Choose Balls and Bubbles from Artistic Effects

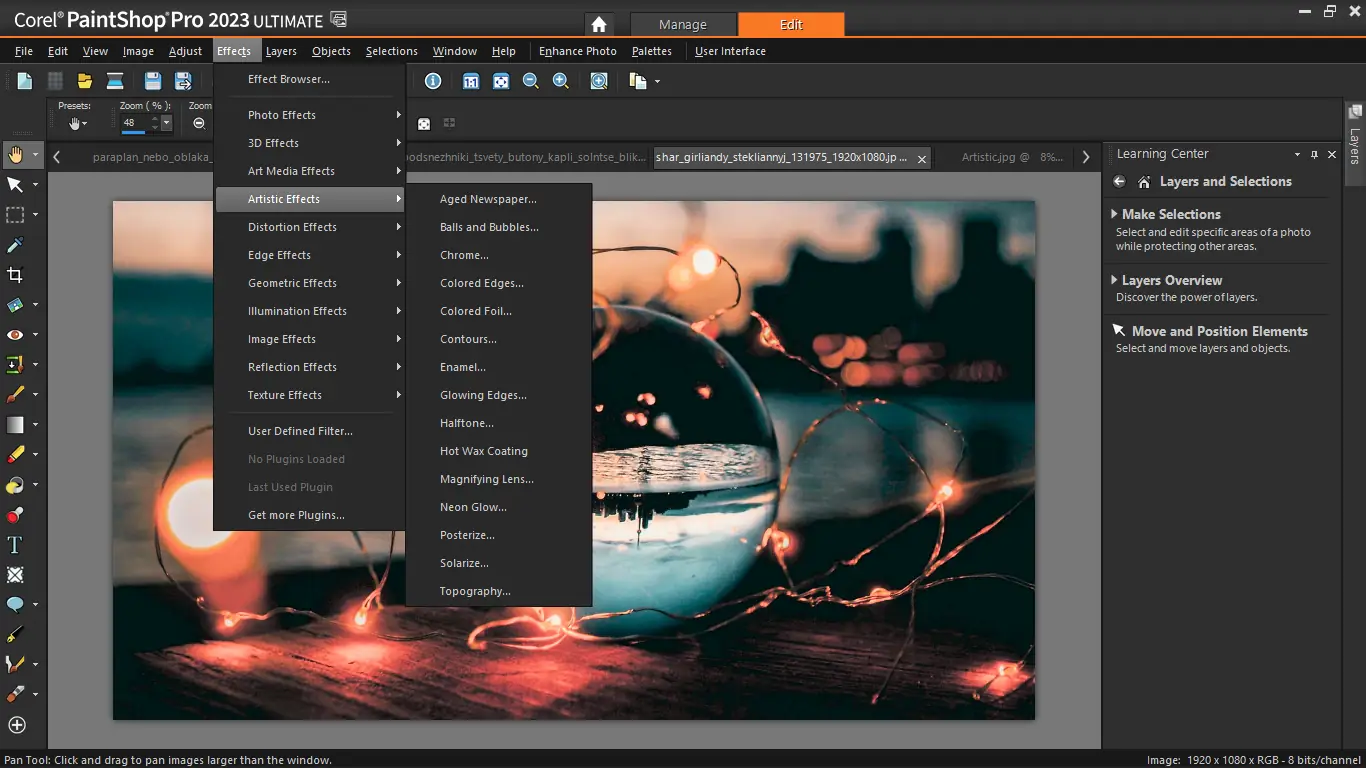pos(489,227)
